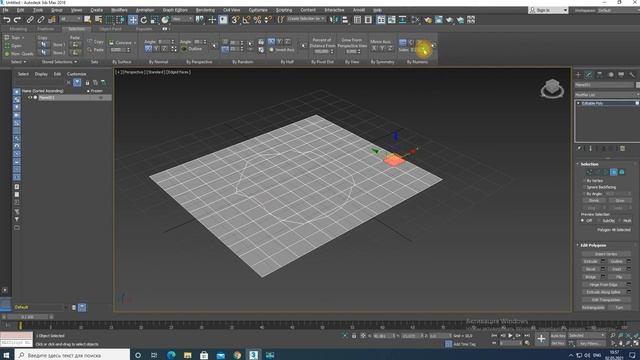Open the Stored Selections ribbon dropdown
This screenshot has width=640, height=360.
[60, 62]
